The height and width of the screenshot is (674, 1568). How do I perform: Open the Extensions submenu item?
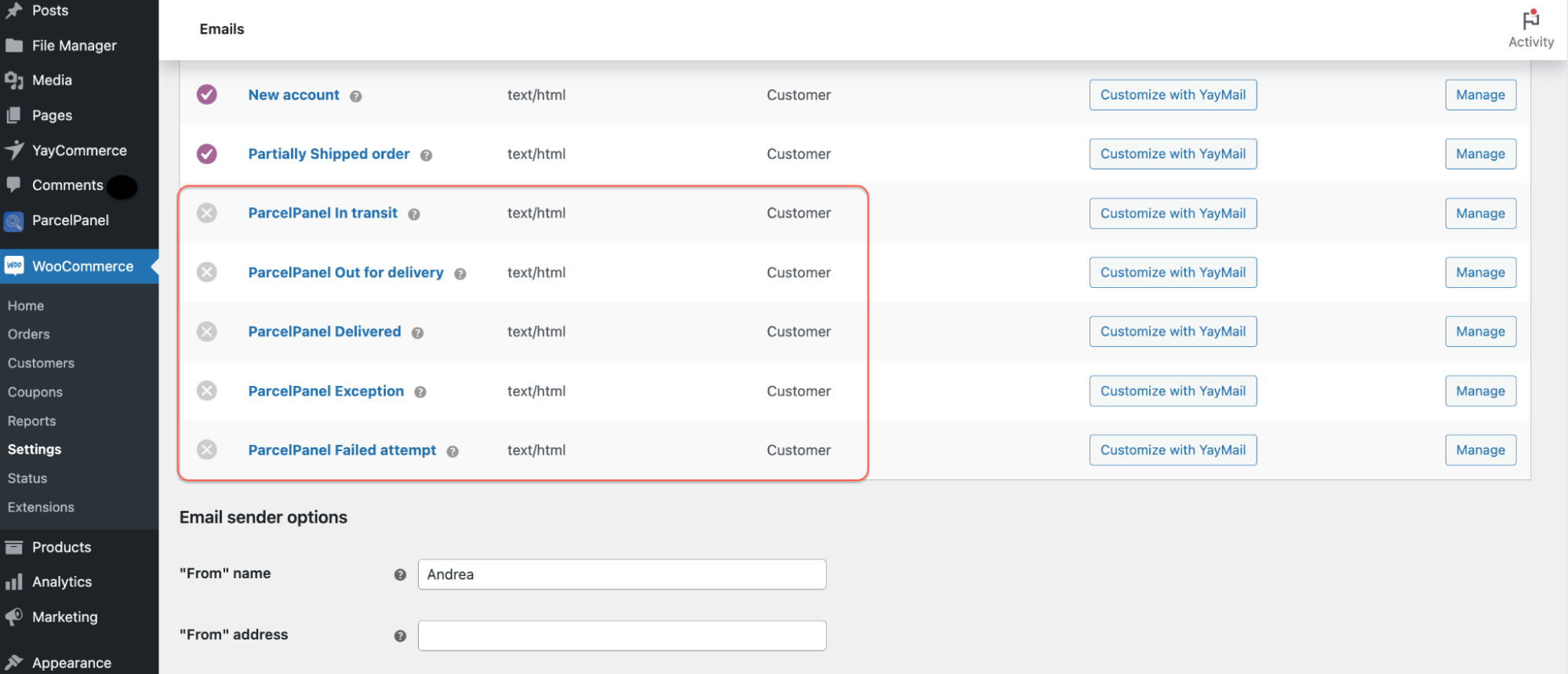click(x=41, y=508)
